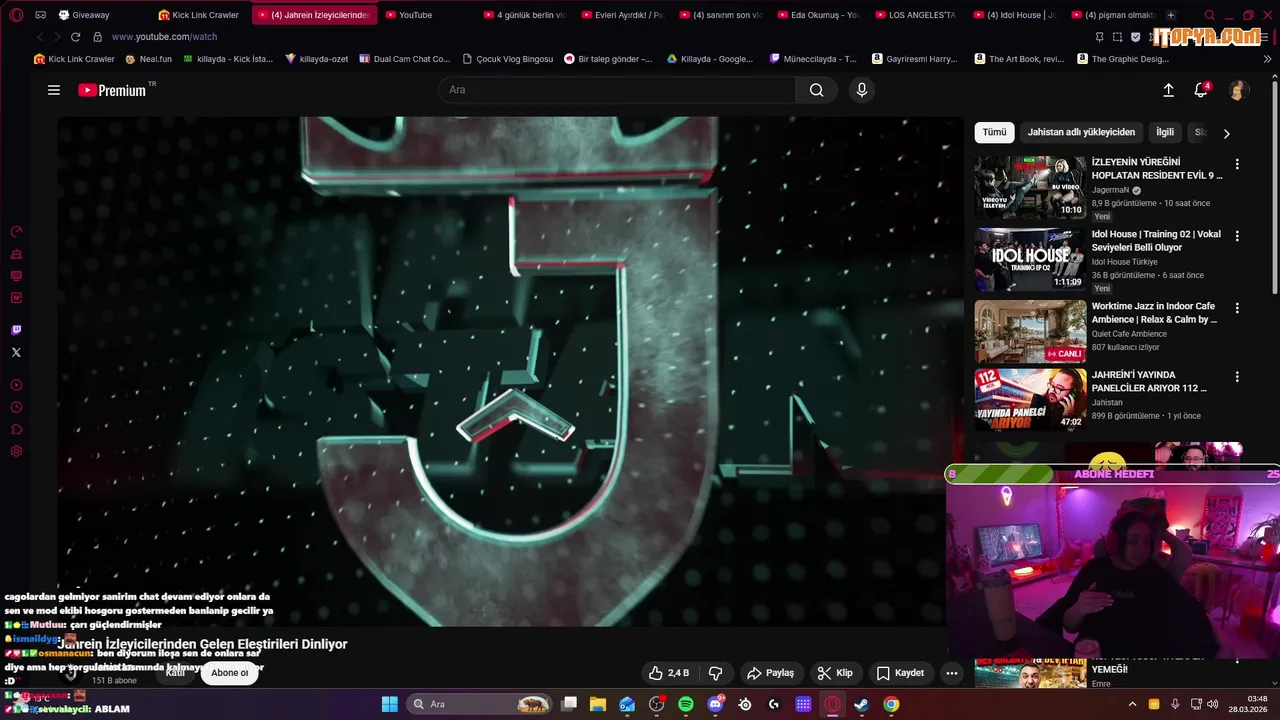Click the Paylaş share button

pos(770,673)
